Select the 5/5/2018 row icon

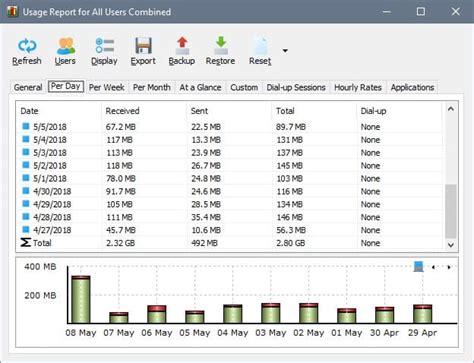26,126
